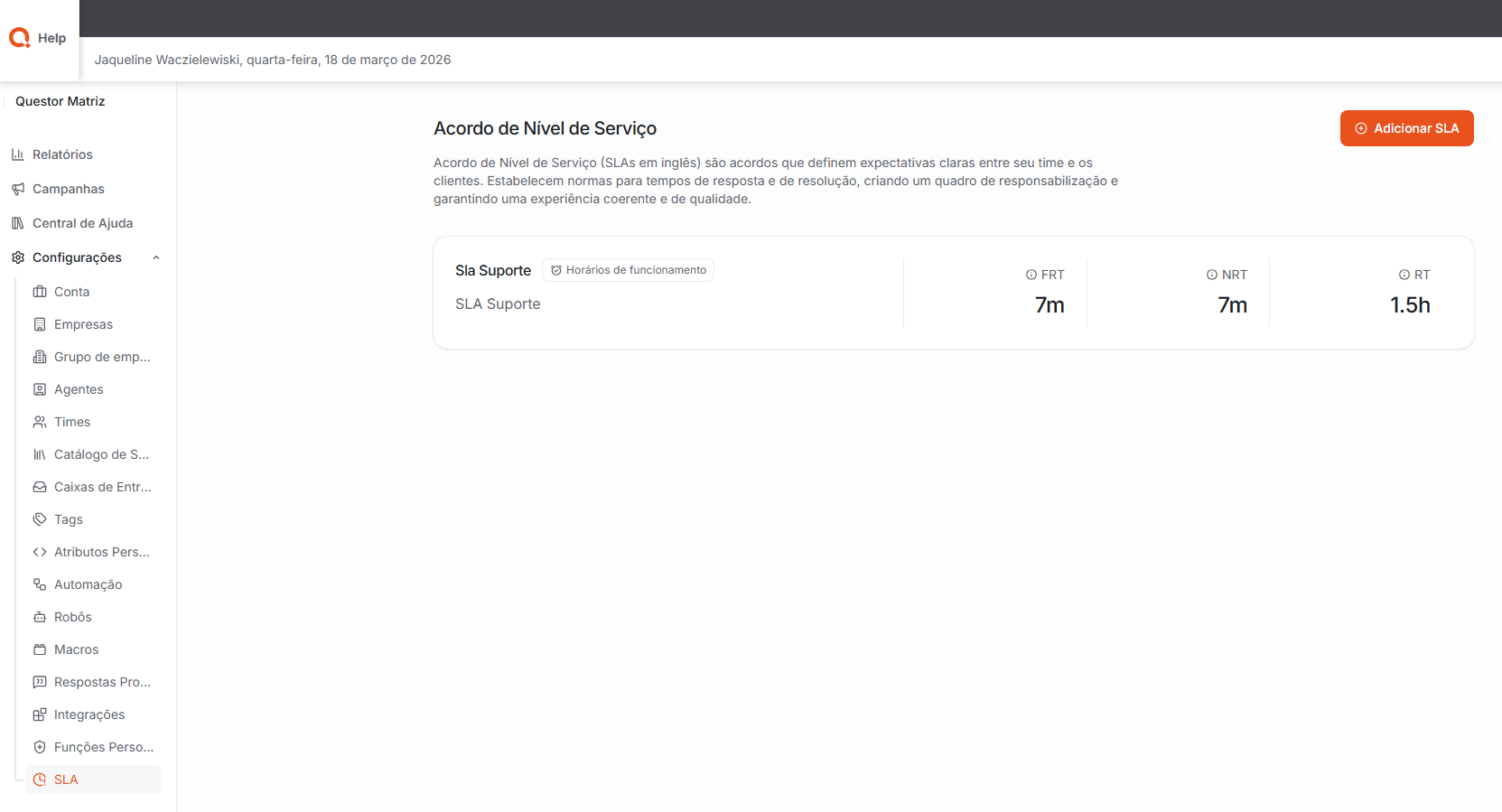Click the Horários de funcionamento badge
The image size is (1502, 812).
tap(629, 270)
